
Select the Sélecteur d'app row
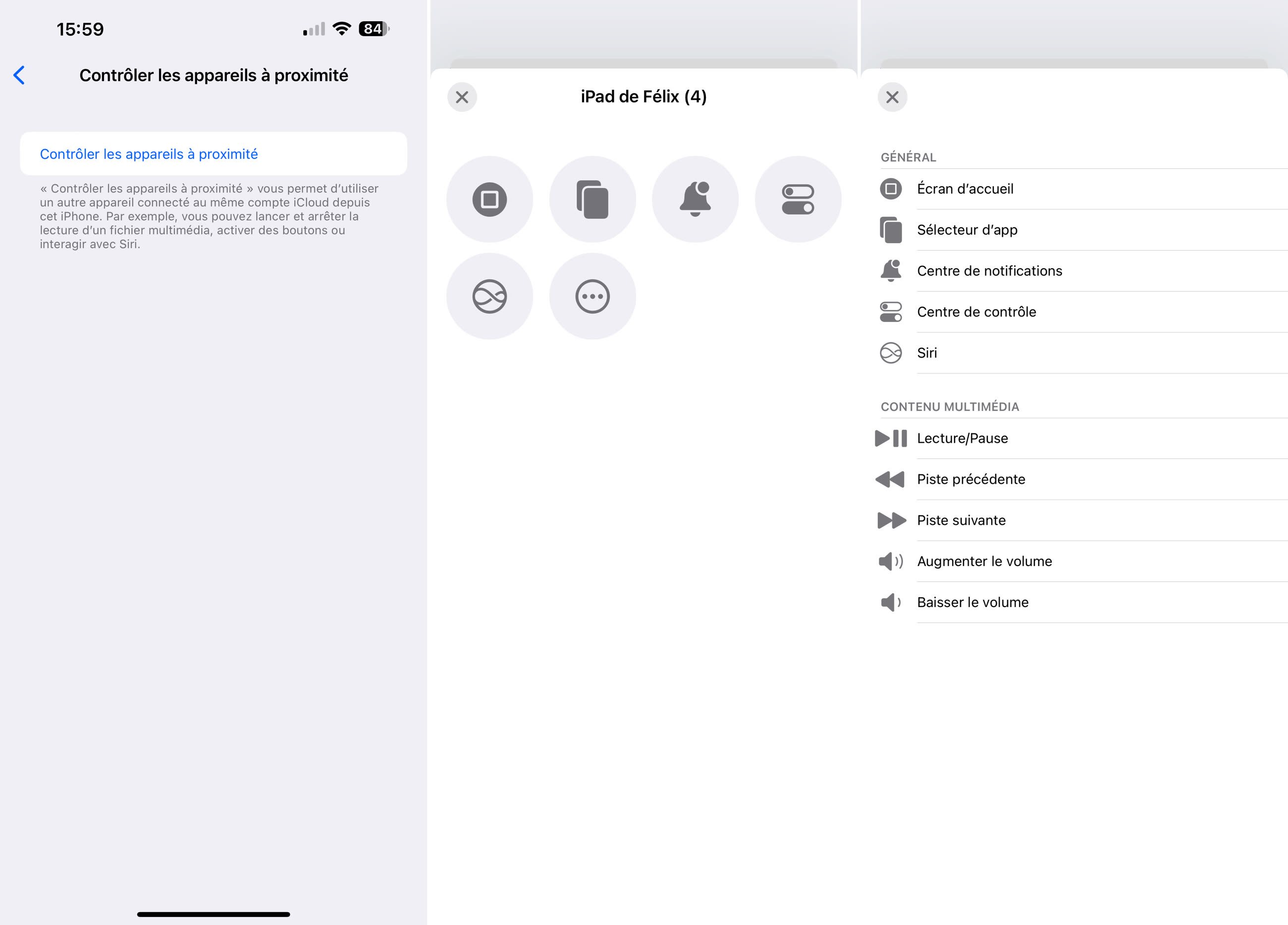tap(967, 229)
